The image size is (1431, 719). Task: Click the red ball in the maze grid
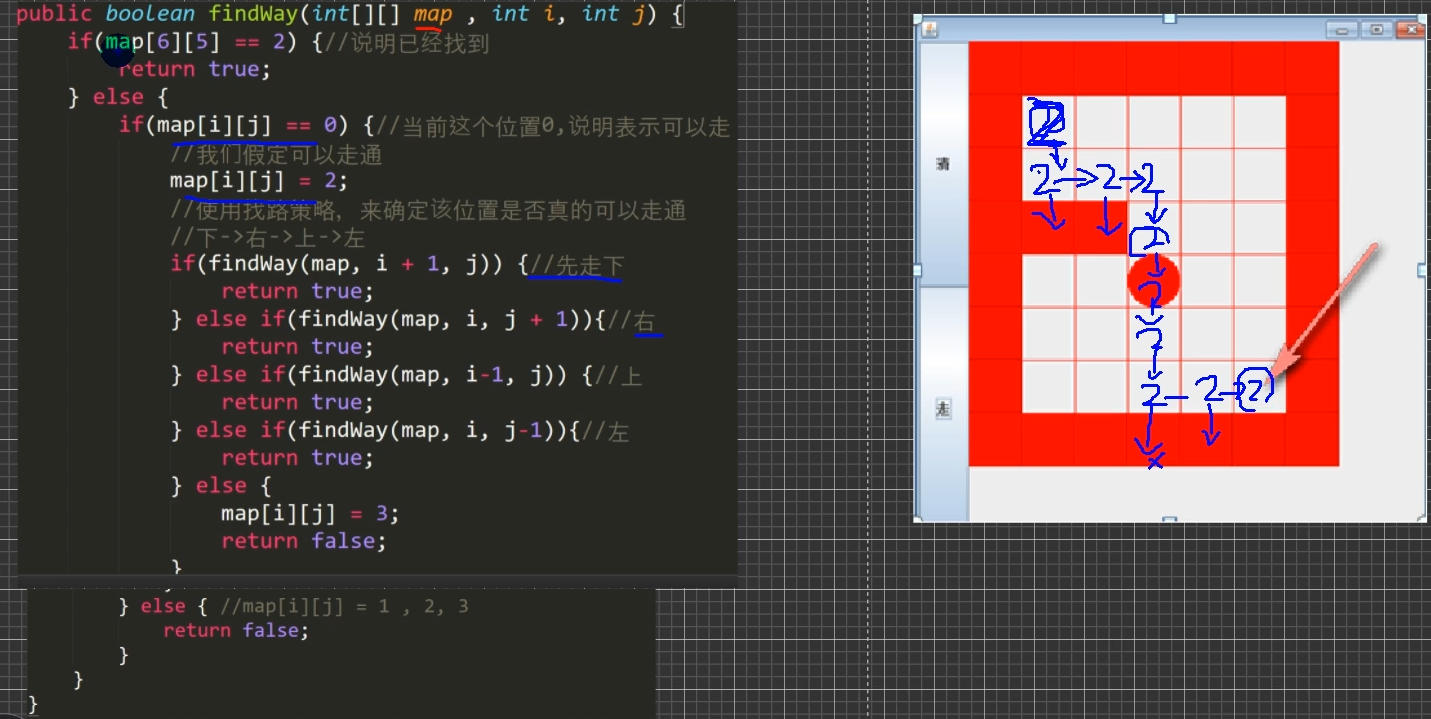tap(1154, 281)
